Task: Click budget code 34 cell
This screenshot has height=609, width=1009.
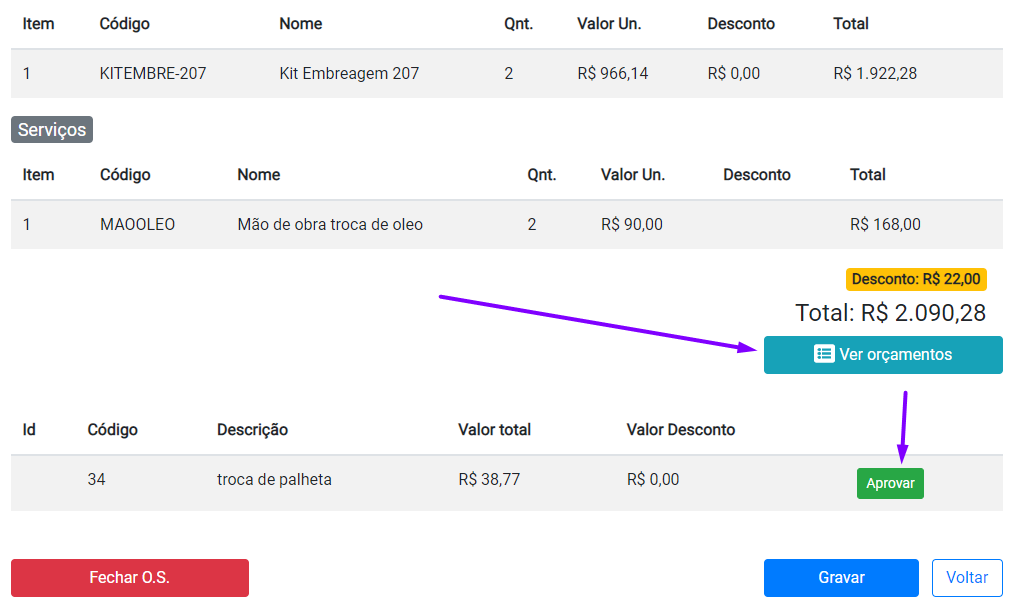Action: click(x=96, y=479)
